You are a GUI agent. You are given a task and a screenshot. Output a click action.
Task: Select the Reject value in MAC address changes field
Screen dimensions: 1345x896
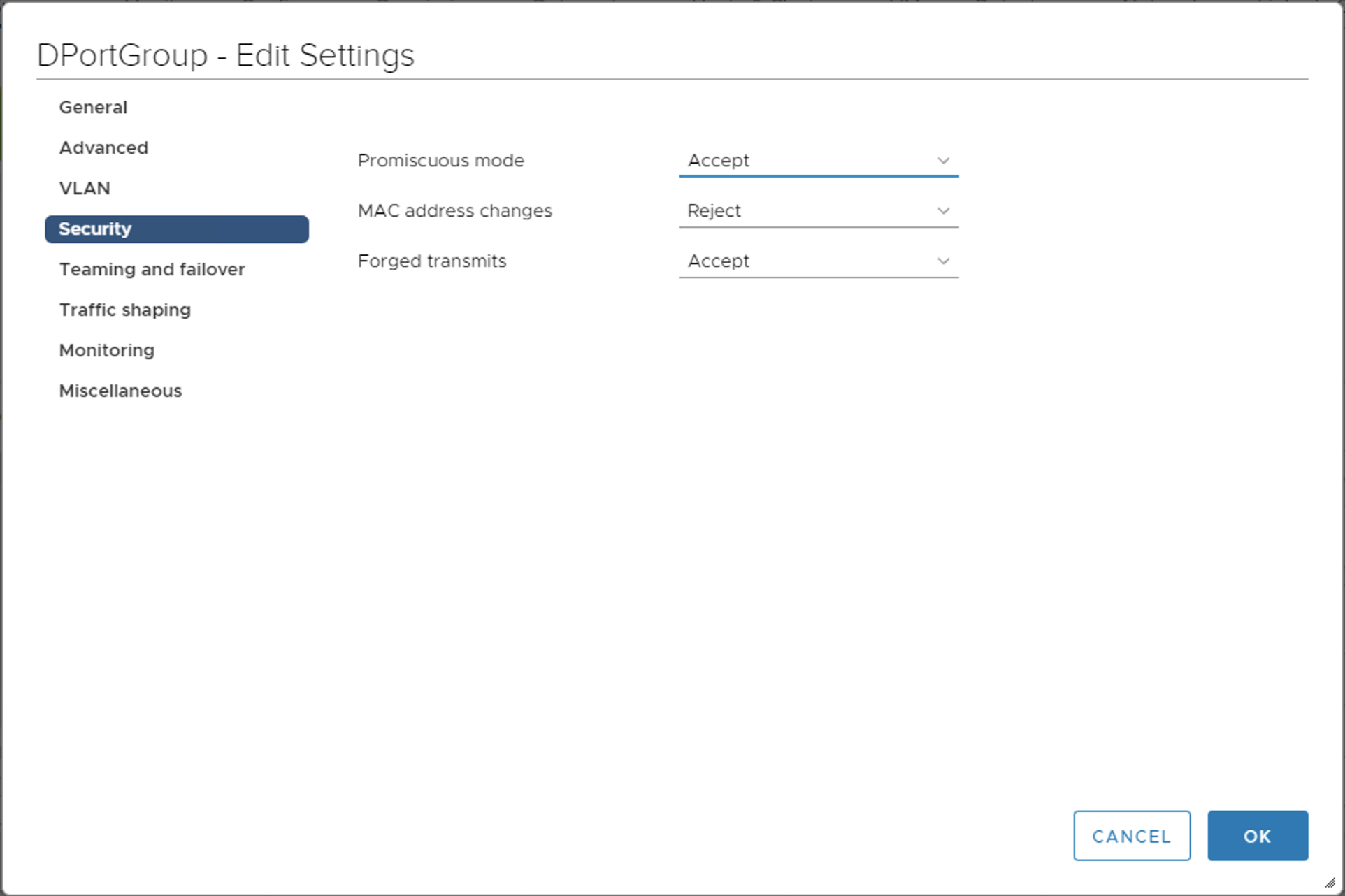point(713,210)
